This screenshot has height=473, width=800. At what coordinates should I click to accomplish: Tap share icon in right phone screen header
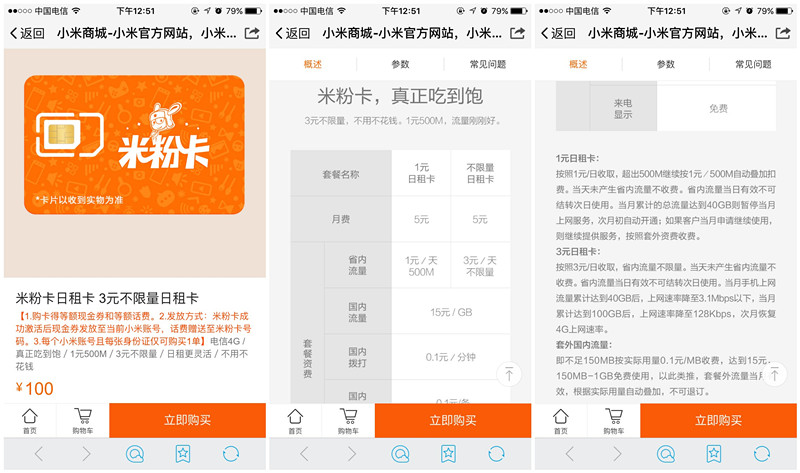783,33
